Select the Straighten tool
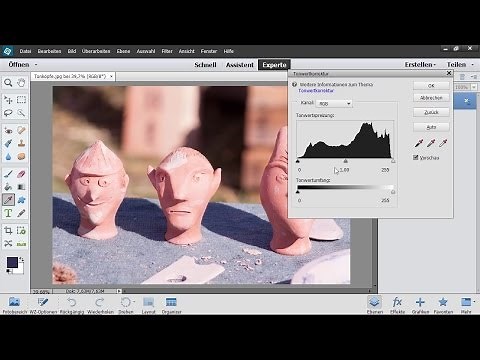480x360 pixels. click(x=21, y=244)
